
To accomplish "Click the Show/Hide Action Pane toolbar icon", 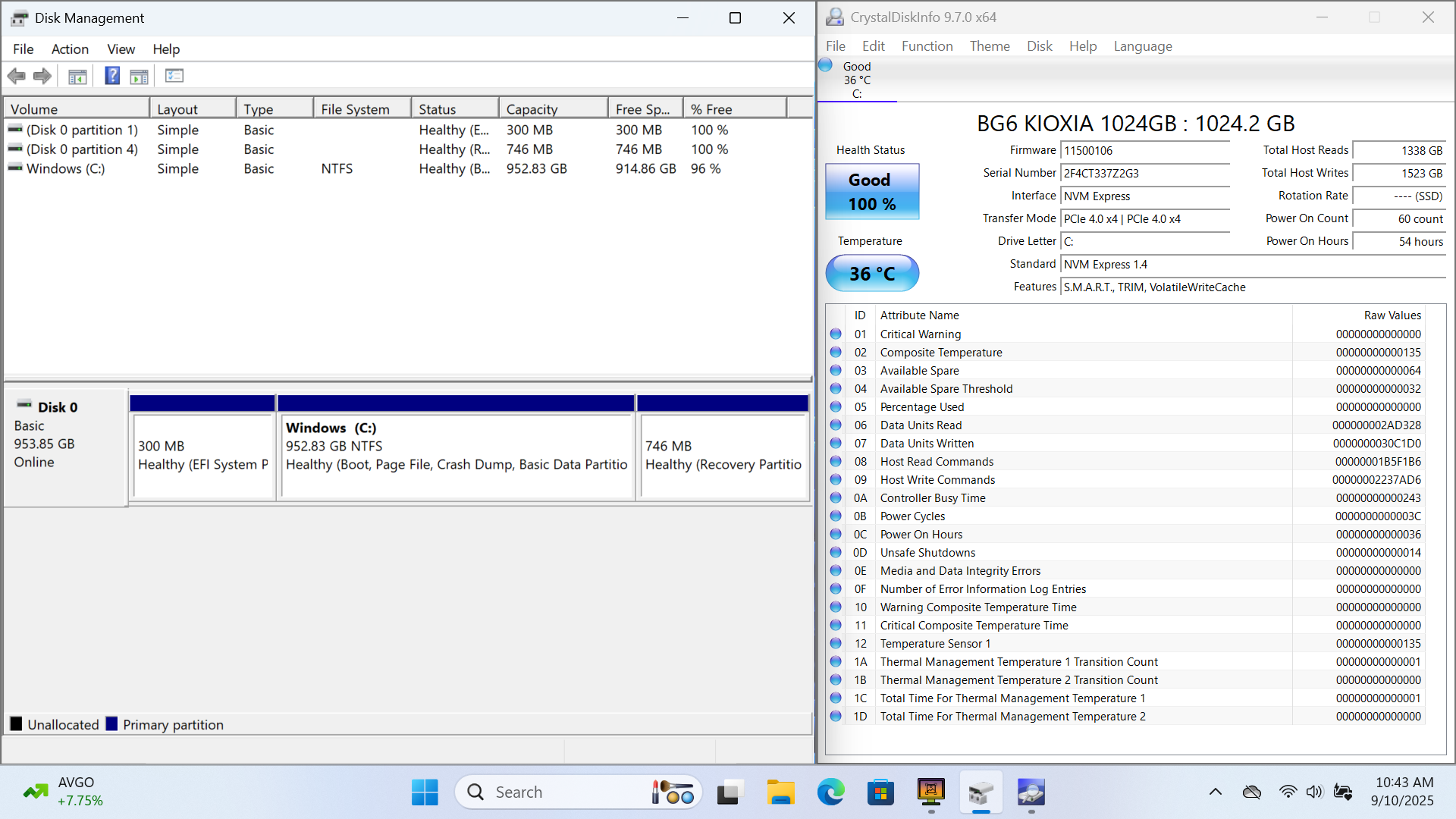I will click(x=140, y=76).
